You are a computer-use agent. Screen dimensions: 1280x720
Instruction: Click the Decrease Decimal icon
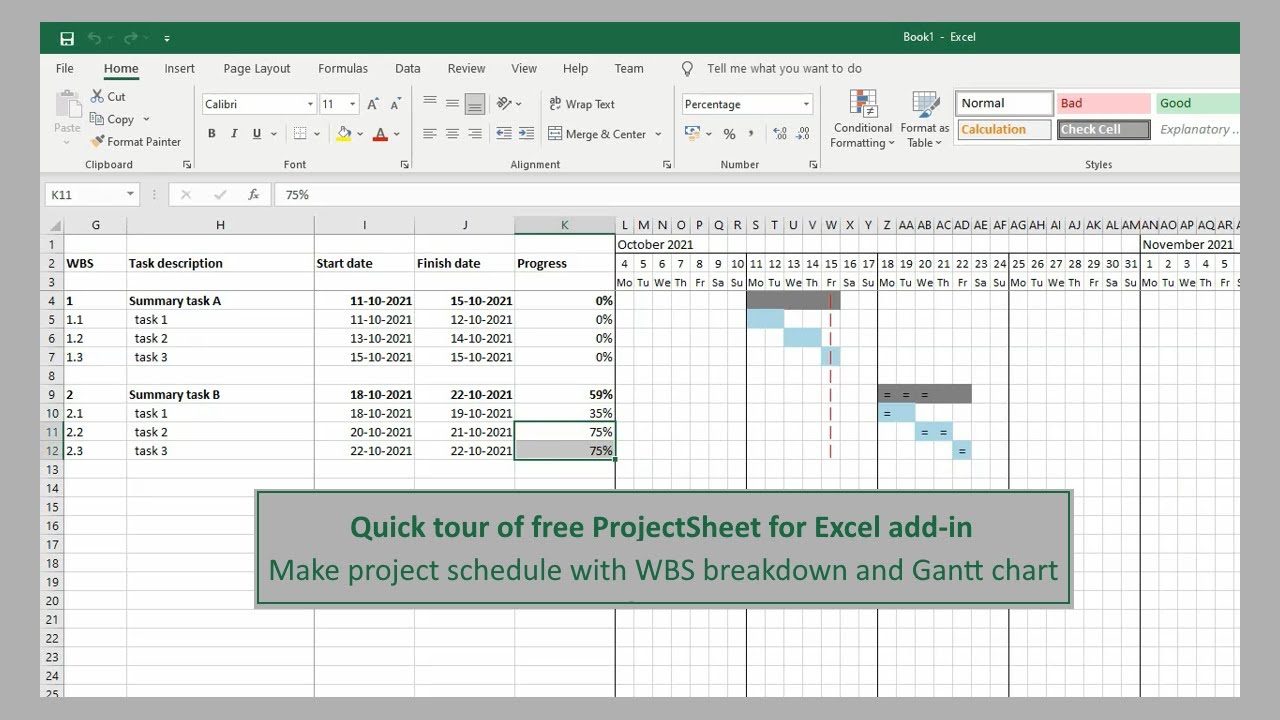(805, 134)
